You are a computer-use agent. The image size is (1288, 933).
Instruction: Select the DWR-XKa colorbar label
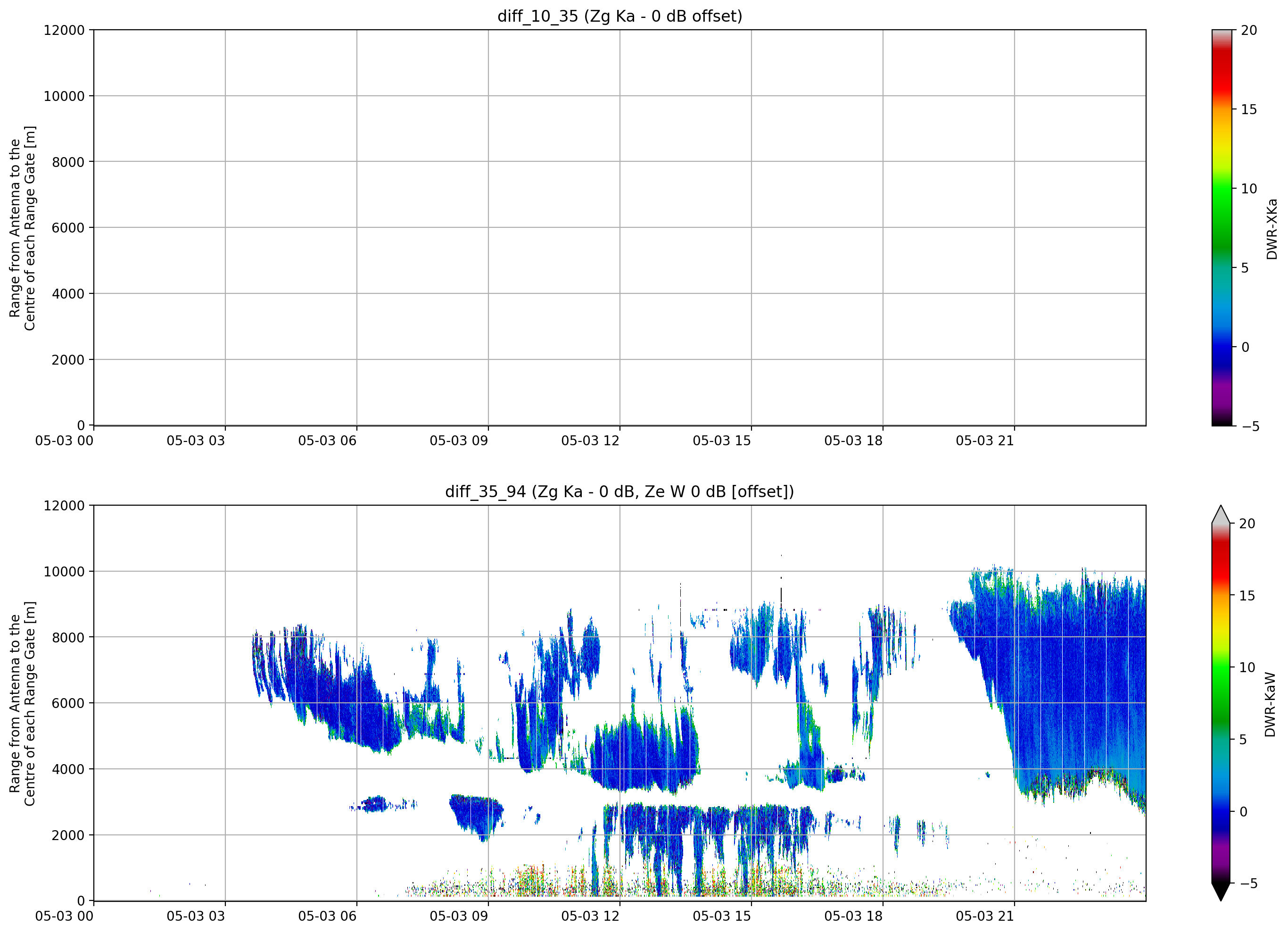(1271, 229)
